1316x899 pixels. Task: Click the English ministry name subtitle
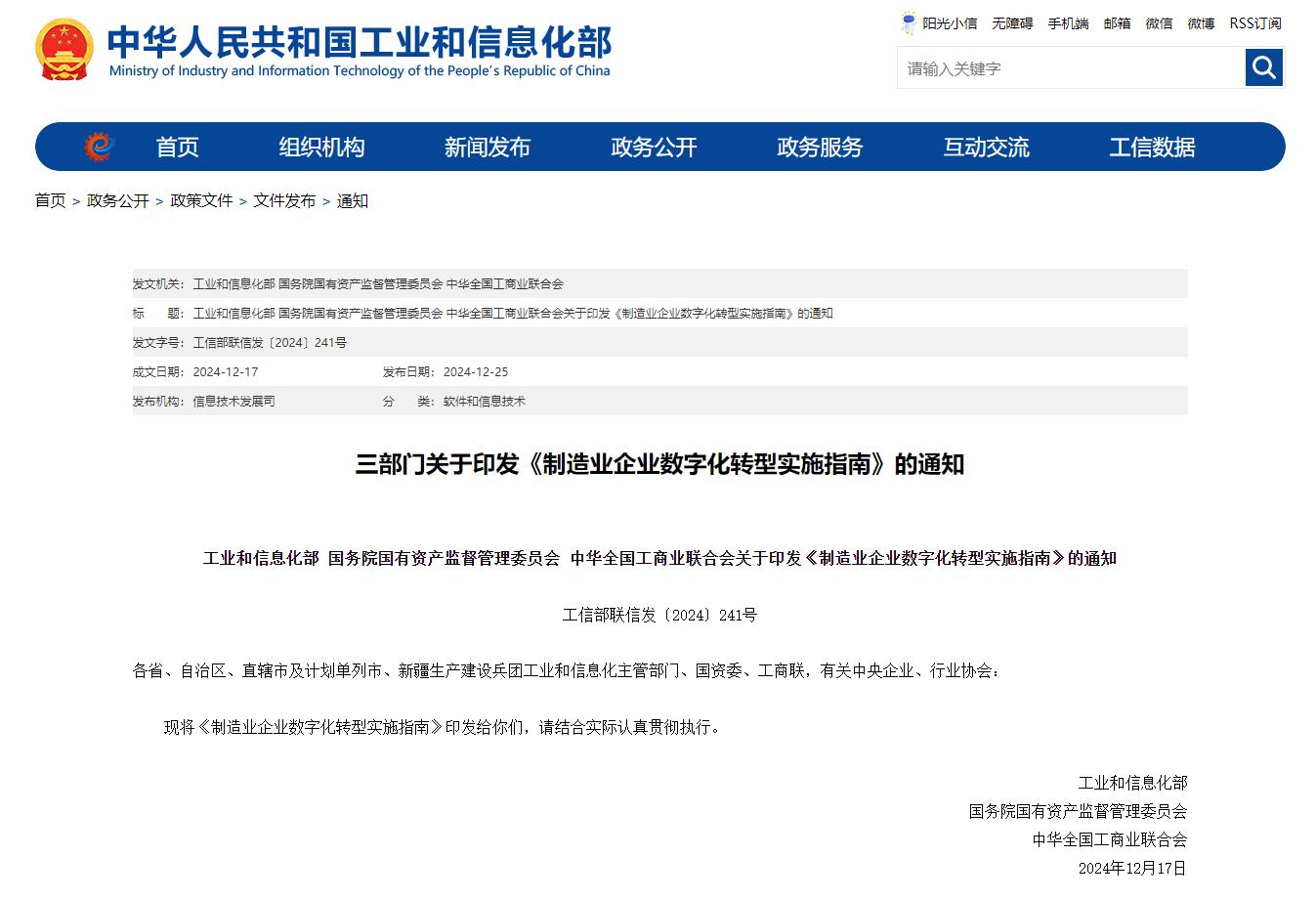pos(360,70)
